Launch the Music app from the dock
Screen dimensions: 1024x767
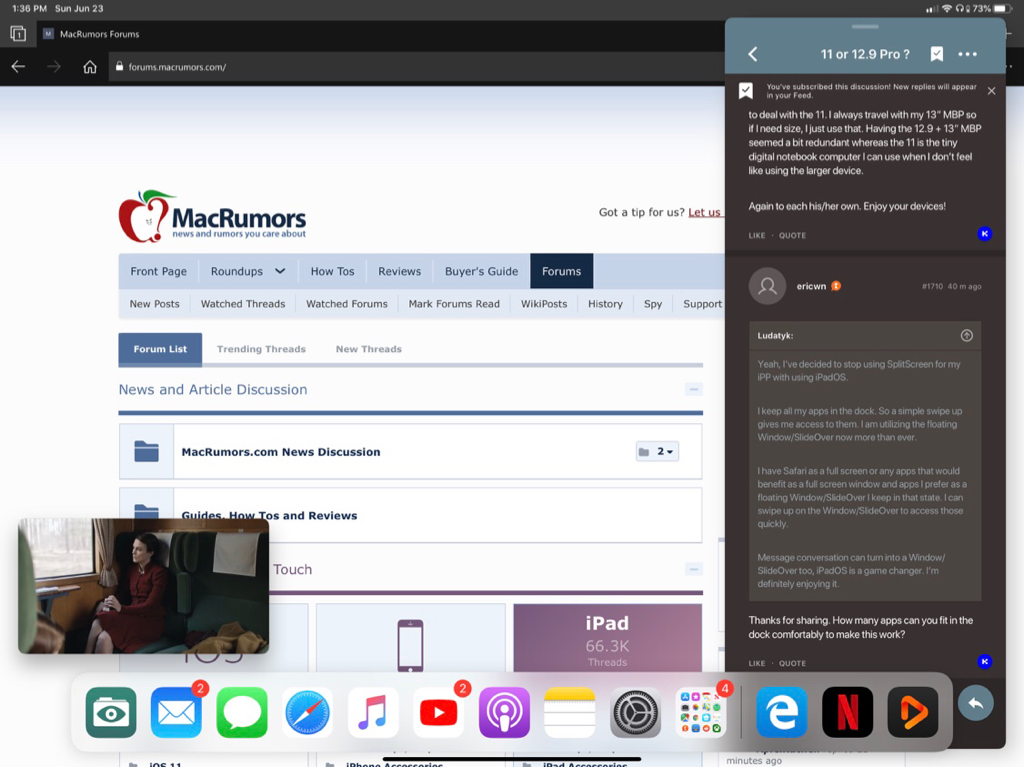pyautogui.click(x=373, y=712)
